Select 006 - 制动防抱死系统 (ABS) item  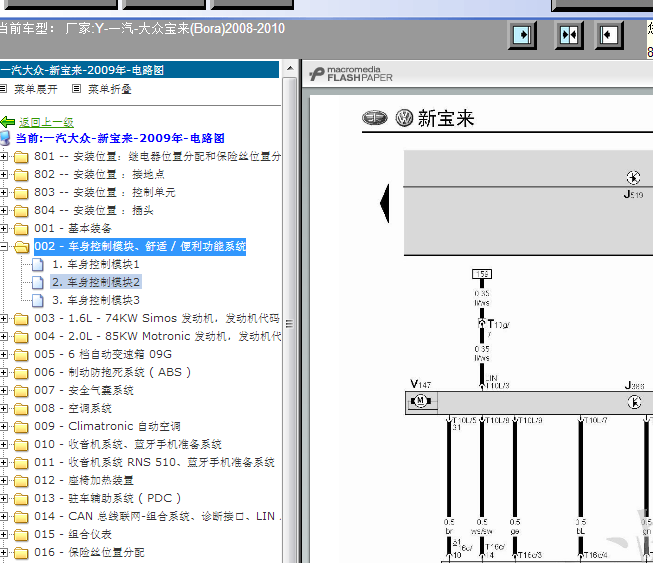click(x=112, y=372)
